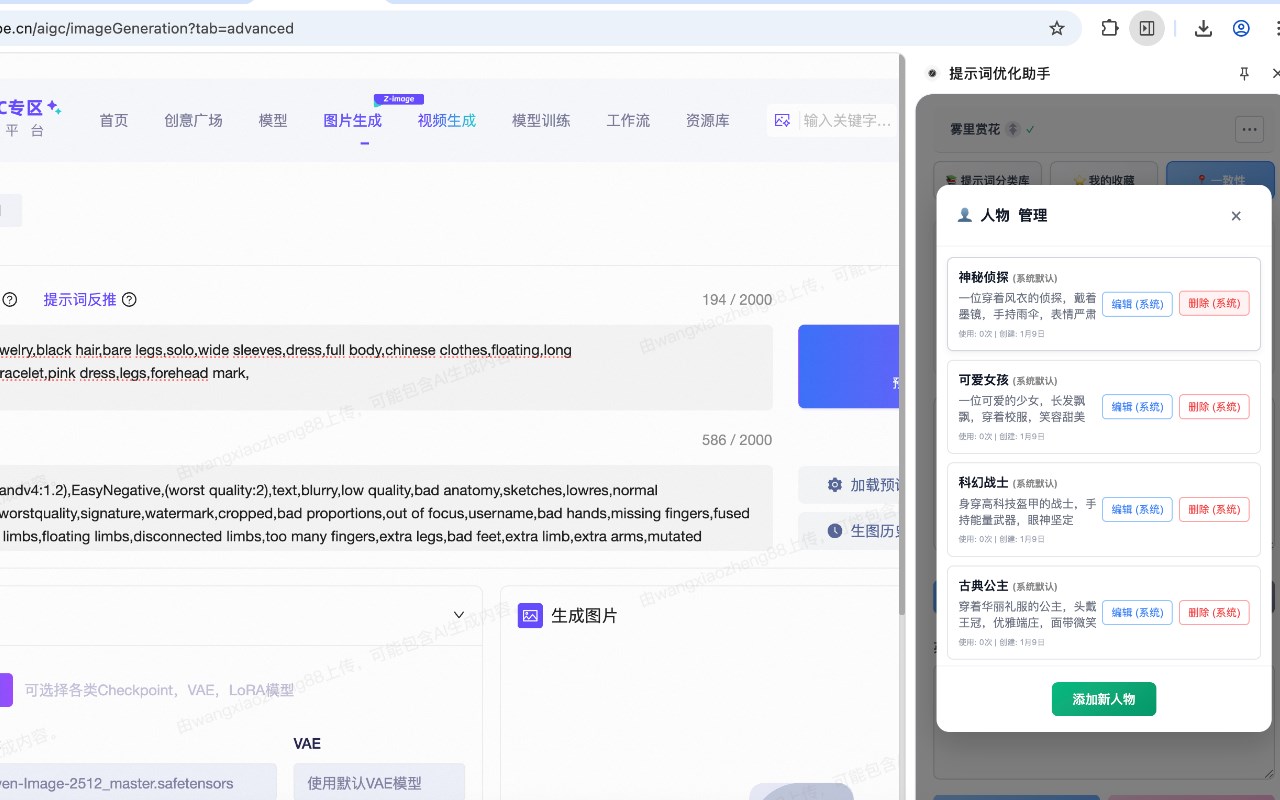Screen dimensions: 1280x800
Task: Pin the 提示词优化助手 side panel
Action: [x=1244, y=73]
